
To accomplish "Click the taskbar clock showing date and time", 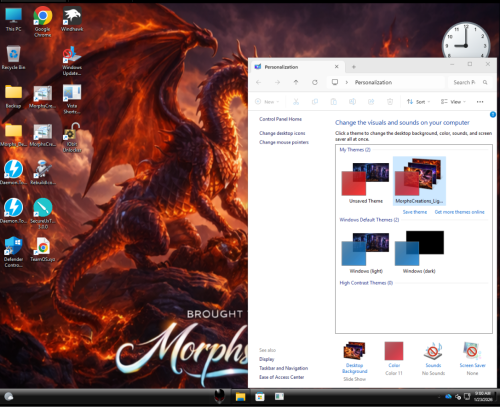I will tap(483, 396).
